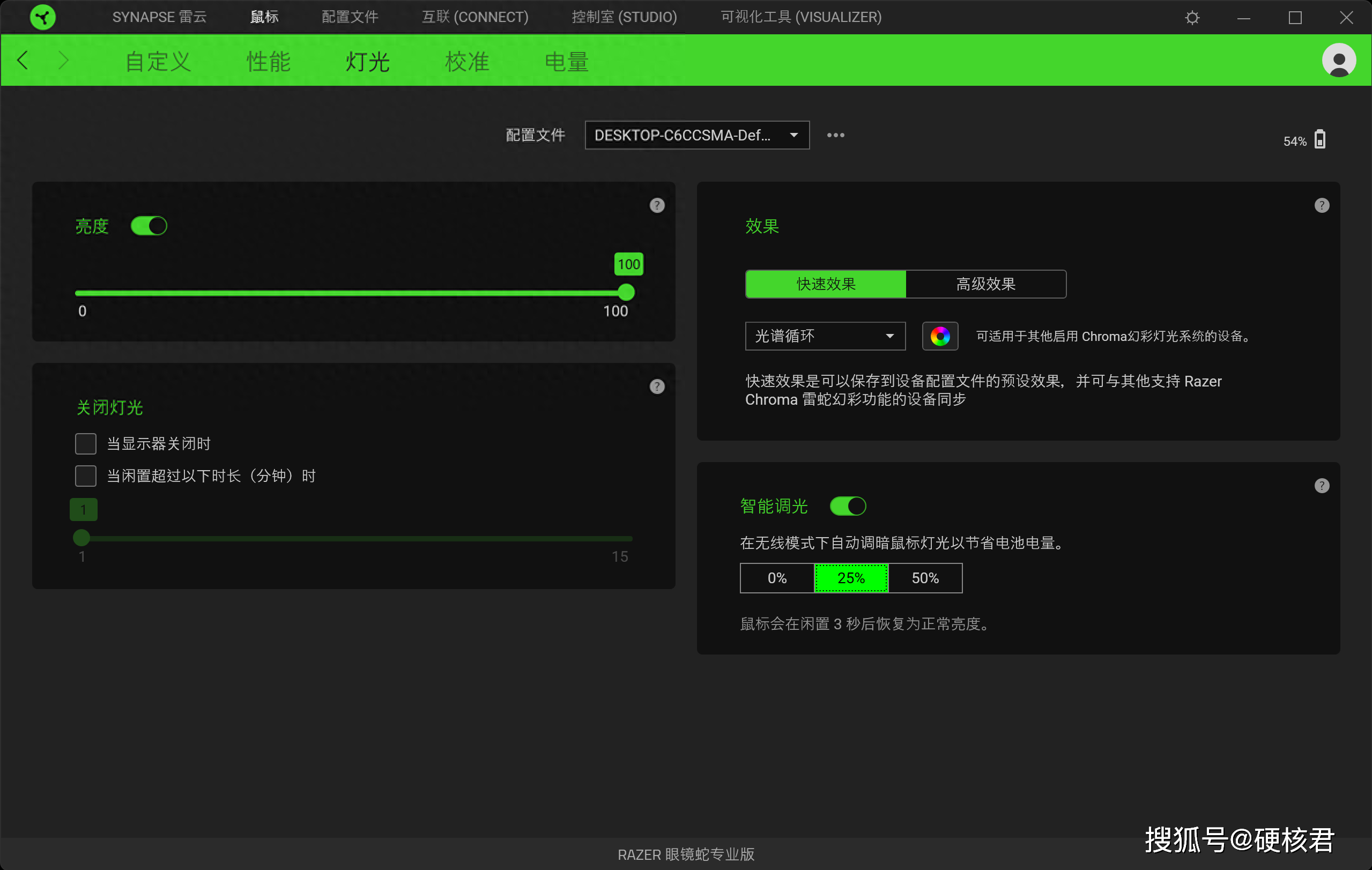Click the idle-time slider handle
The width and height of the screenshot is (1372, 870).
(x=81, y=537)
